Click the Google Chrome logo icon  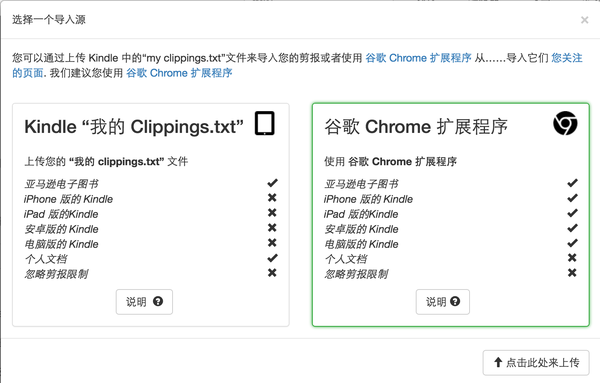point(565,123)
